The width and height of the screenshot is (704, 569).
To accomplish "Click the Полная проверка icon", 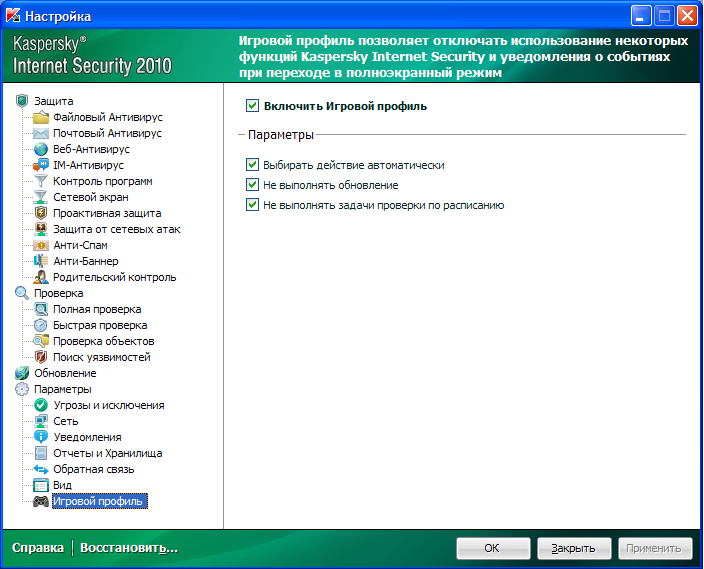I will click(x=41, y=309).
